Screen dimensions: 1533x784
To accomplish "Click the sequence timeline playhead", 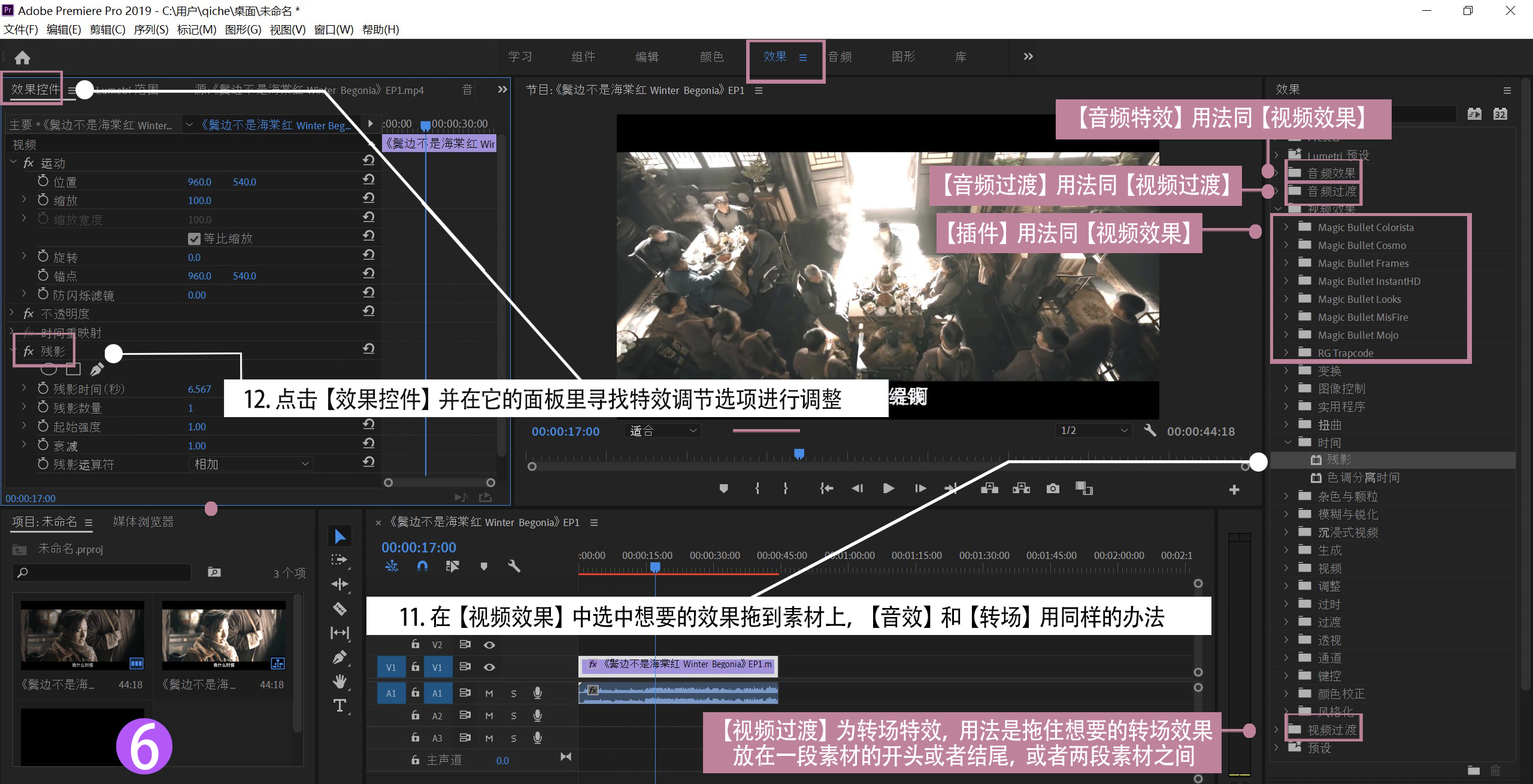I will coord(655,566).
